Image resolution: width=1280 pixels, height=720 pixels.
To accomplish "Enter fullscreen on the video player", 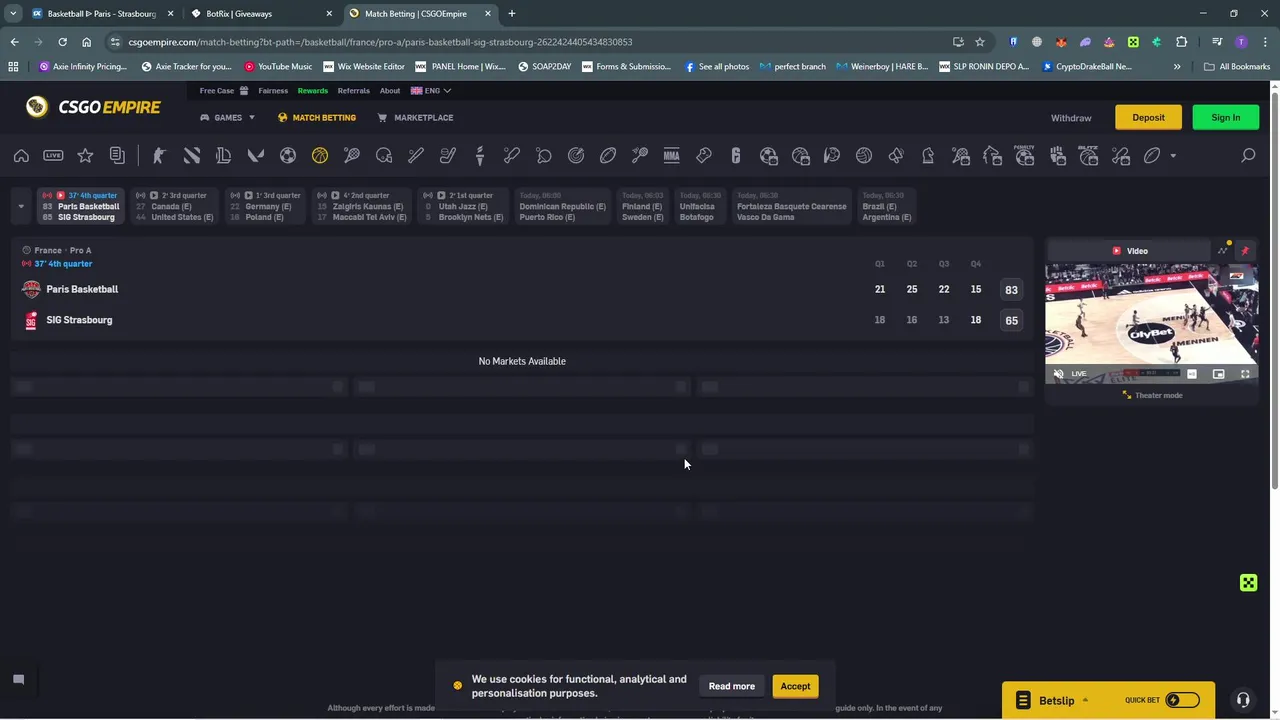I will click(1245, 374).
